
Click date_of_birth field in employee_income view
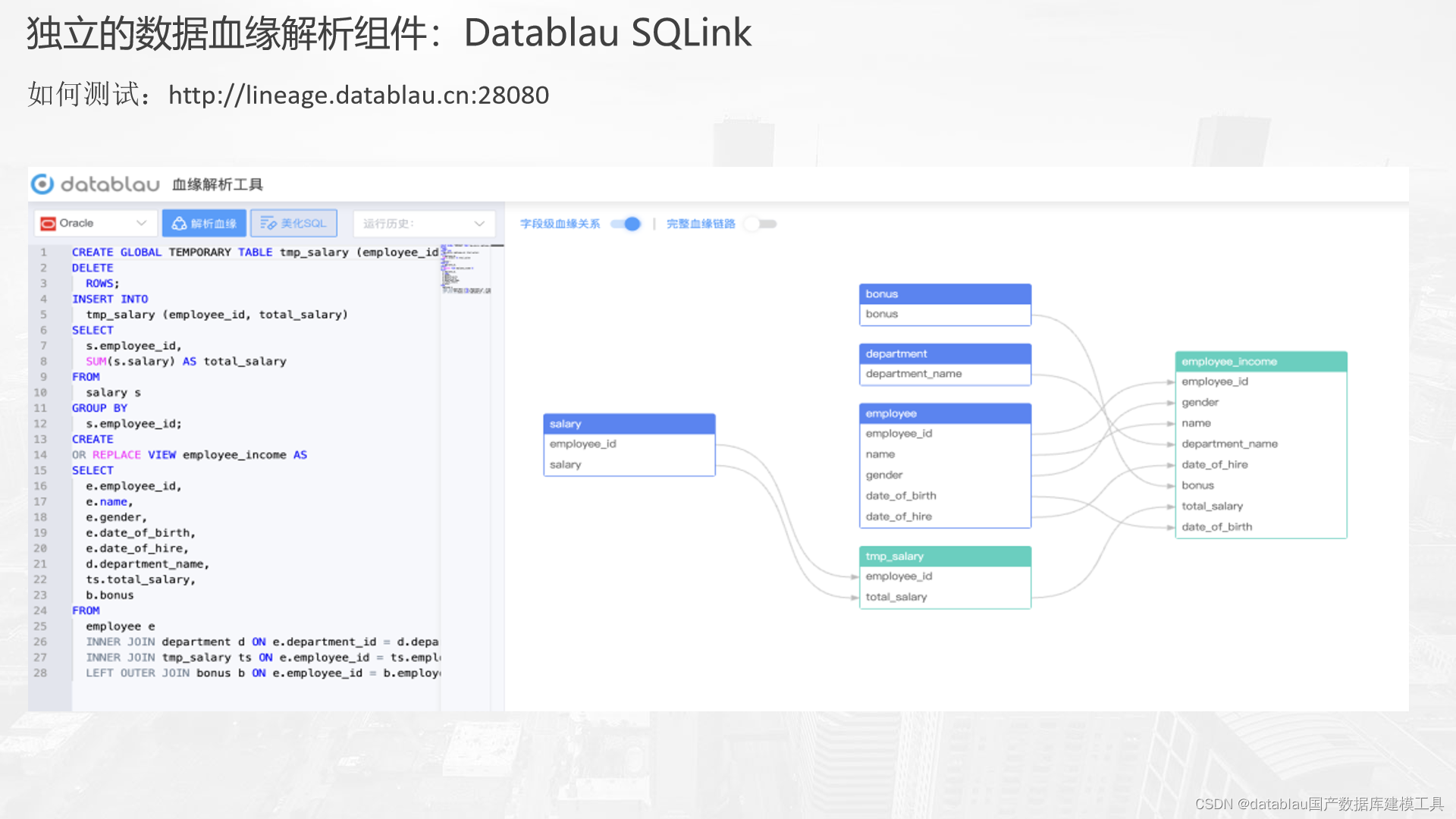(1261, 526)
